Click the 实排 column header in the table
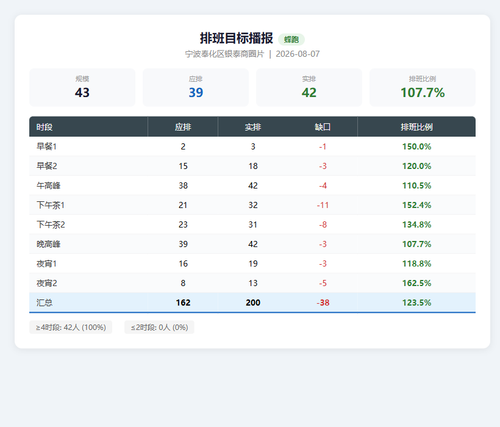Viewport: 500px width, 427px height. tap(253, 127)
